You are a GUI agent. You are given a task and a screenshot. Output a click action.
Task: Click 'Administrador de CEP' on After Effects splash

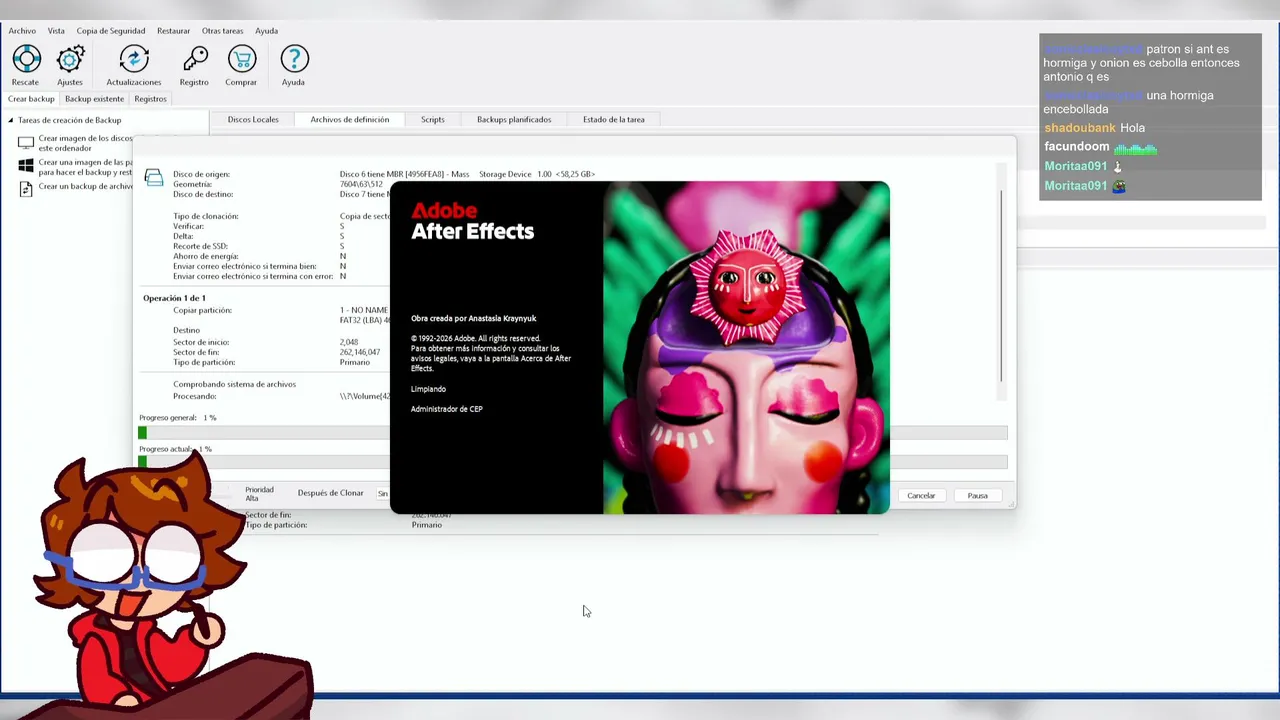[x=446, y=409]
